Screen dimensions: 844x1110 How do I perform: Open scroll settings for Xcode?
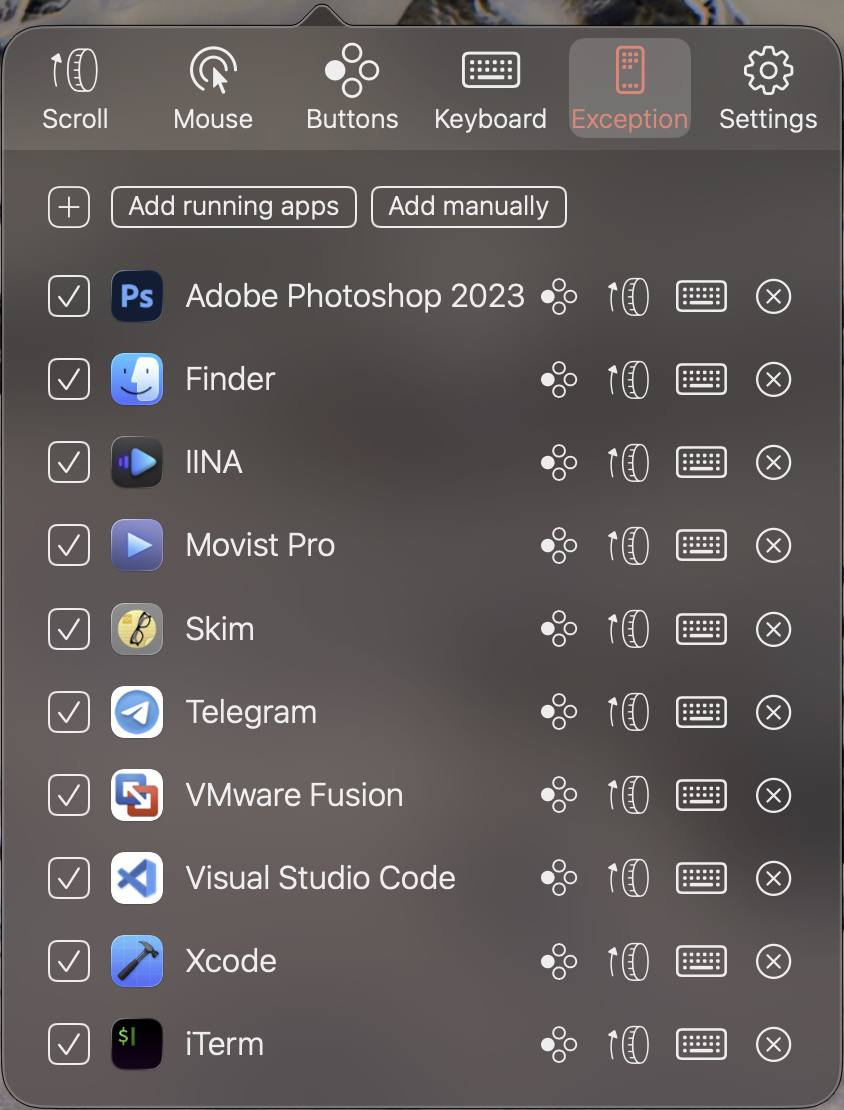click(x=629, y=961)
